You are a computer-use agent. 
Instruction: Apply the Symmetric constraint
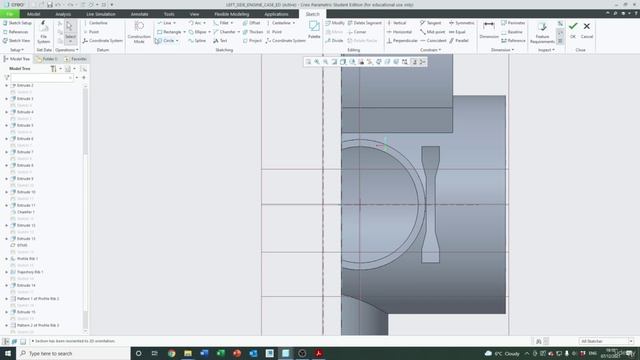click(462, 23)
